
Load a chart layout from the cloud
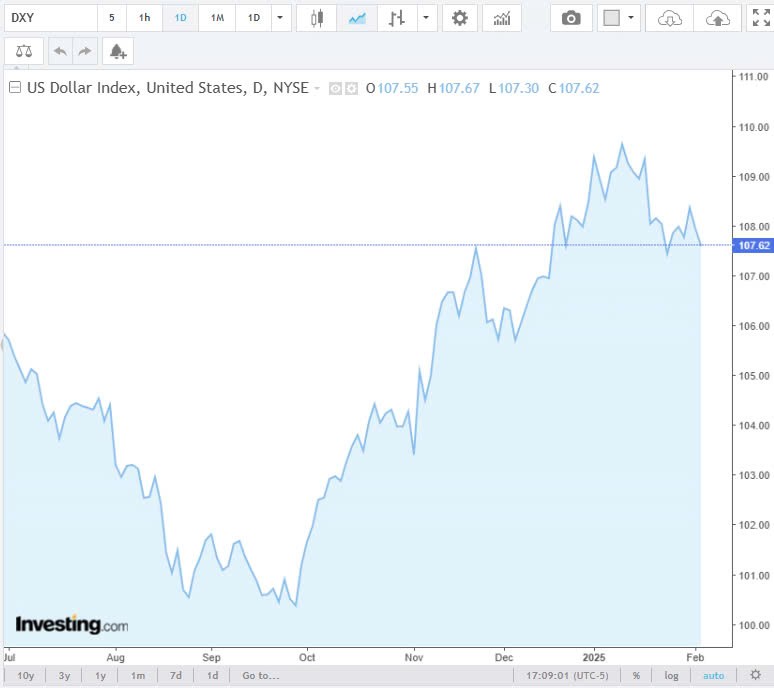tap(670, 18)
